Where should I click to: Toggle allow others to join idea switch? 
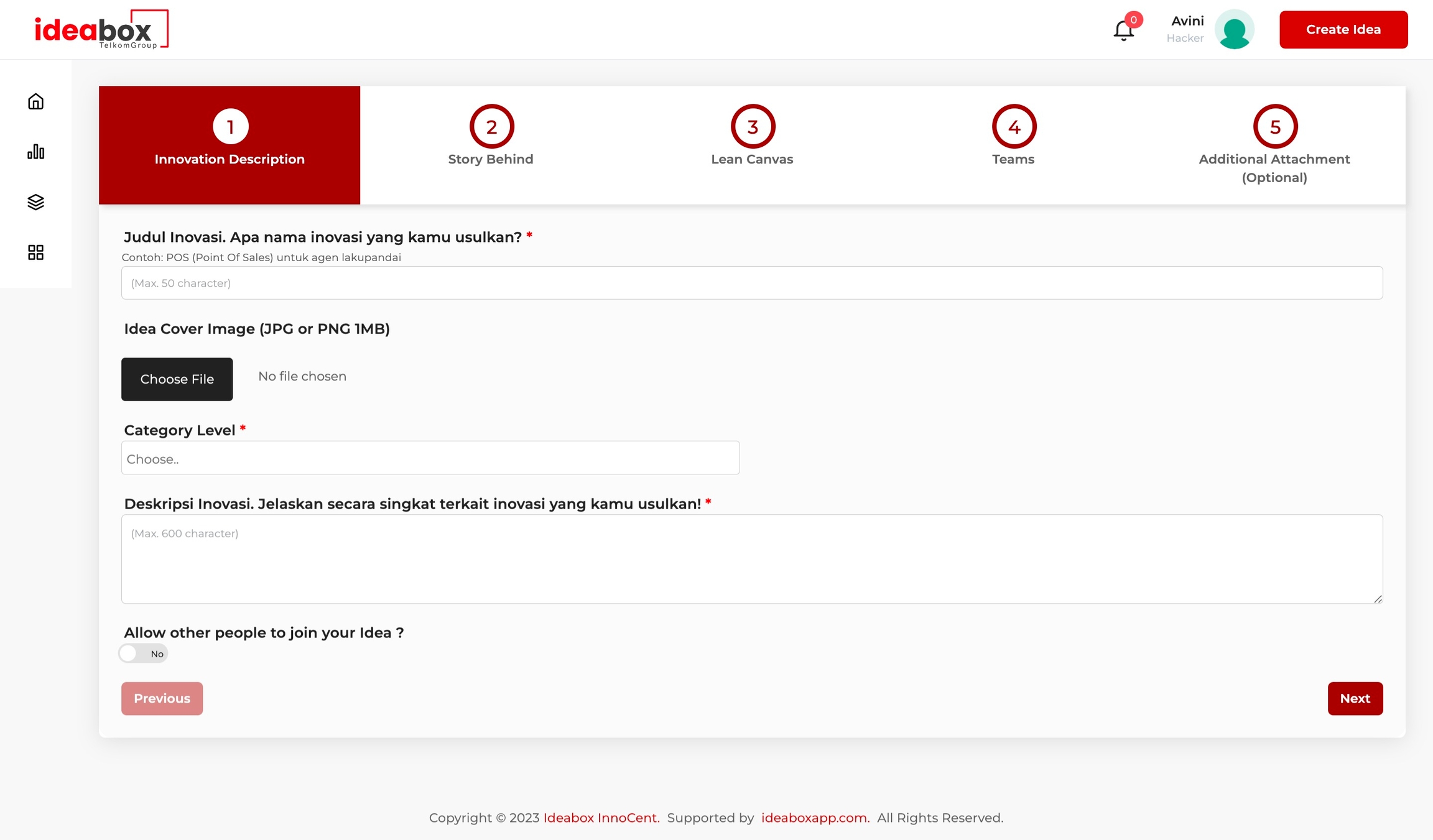(x=143, y=653)
